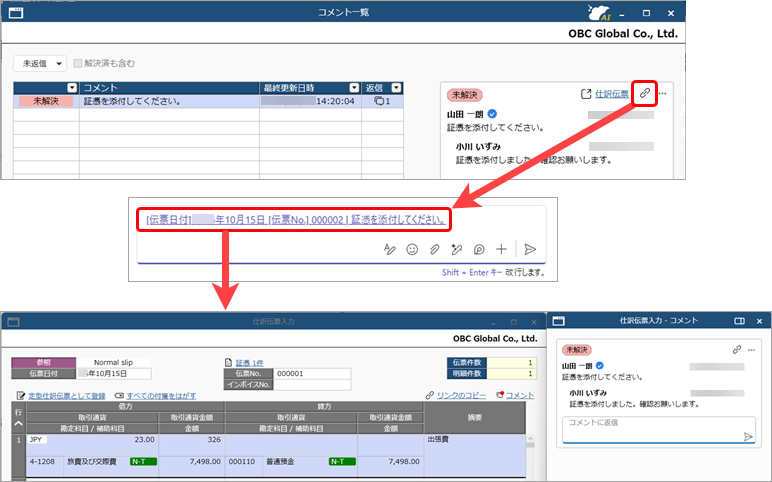Open the 返信 column filter dropdown
Image resolution: width=772 pixels, height=482 pixels.
tap(396, 88)
